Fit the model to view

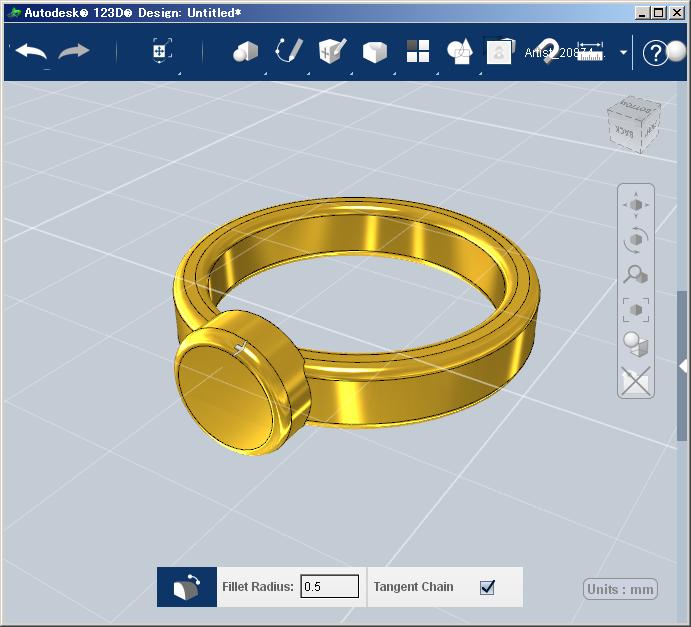click(x=636, y=310)
